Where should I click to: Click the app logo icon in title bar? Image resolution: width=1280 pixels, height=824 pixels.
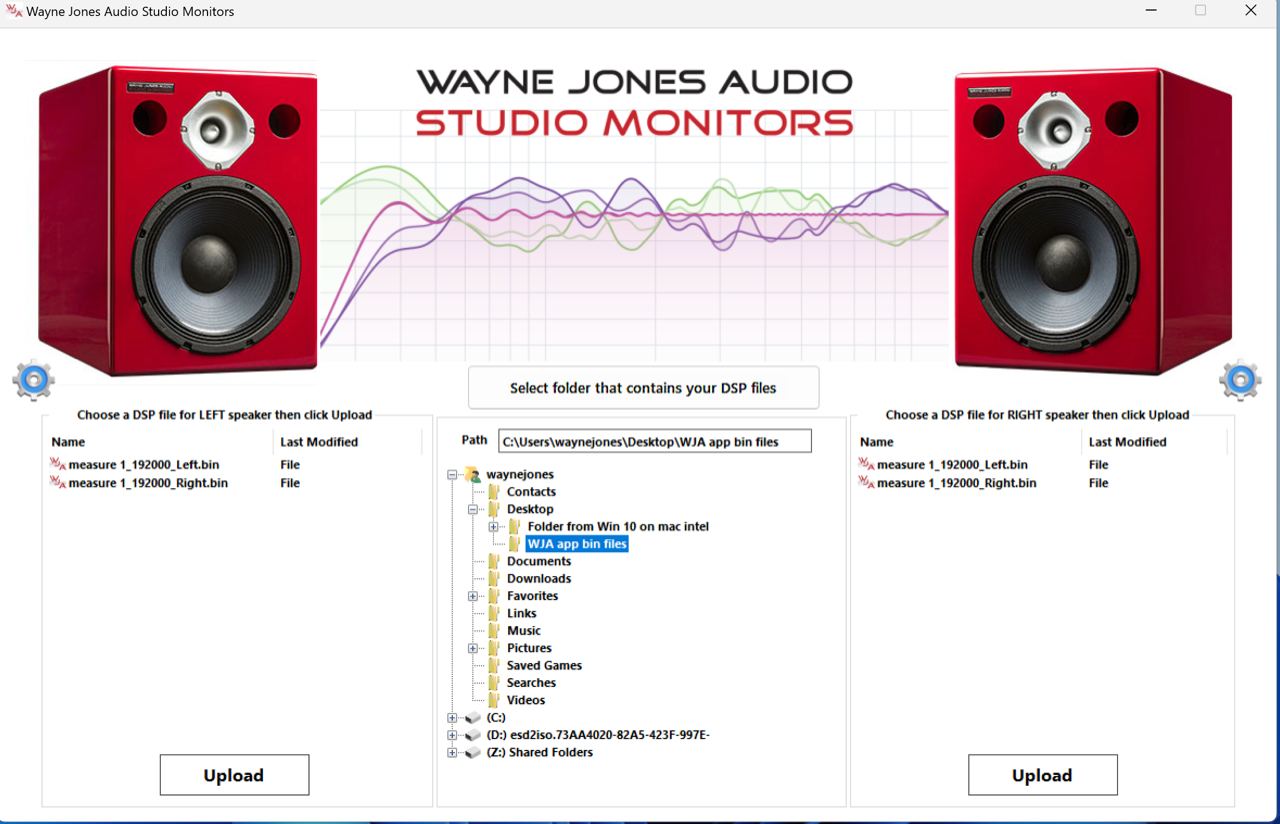click(13, 12)
